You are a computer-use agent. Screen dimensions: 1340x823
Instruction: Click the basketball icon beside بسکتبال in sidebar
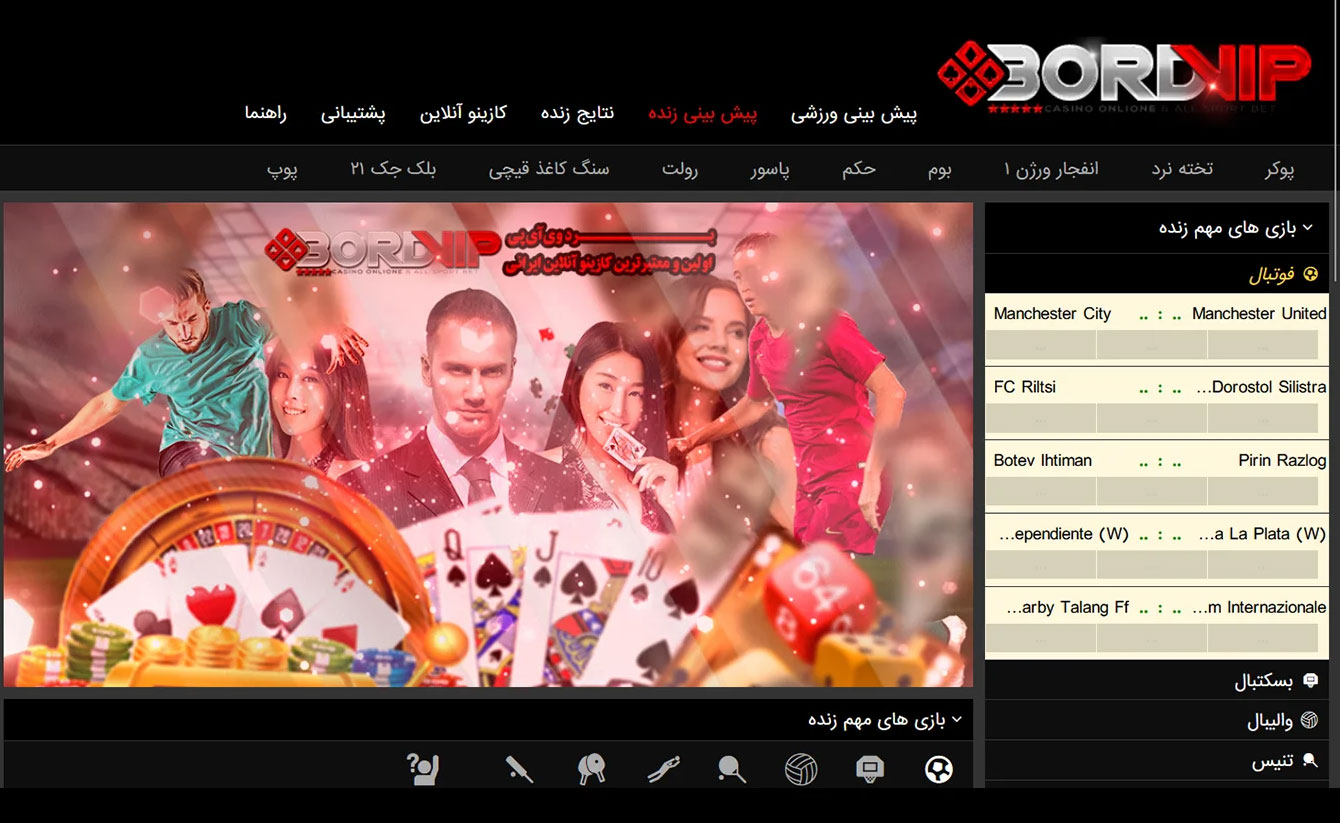pyautogui.click(x=1311, y=681)
